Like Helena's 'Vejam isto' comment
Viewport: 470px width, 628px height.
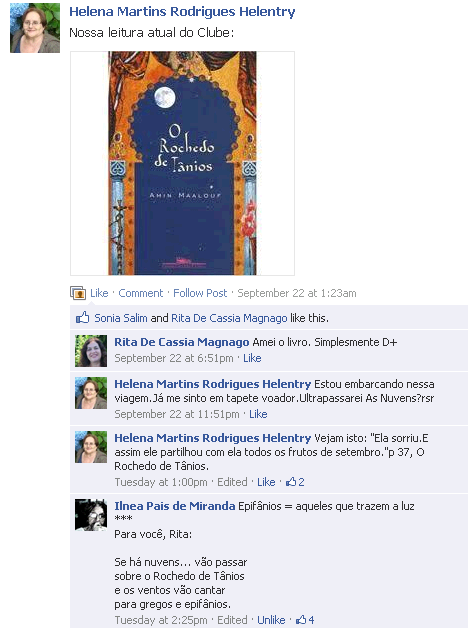(x=266, y=482)
